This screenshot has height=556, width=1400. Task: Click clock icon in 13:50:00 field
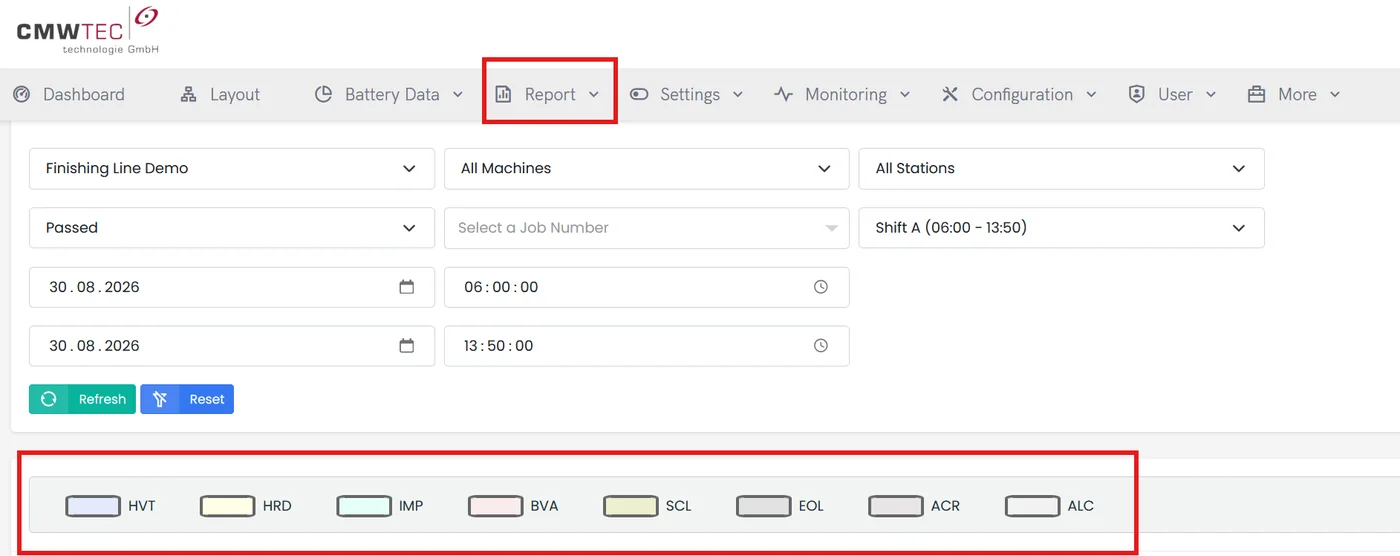821,346
